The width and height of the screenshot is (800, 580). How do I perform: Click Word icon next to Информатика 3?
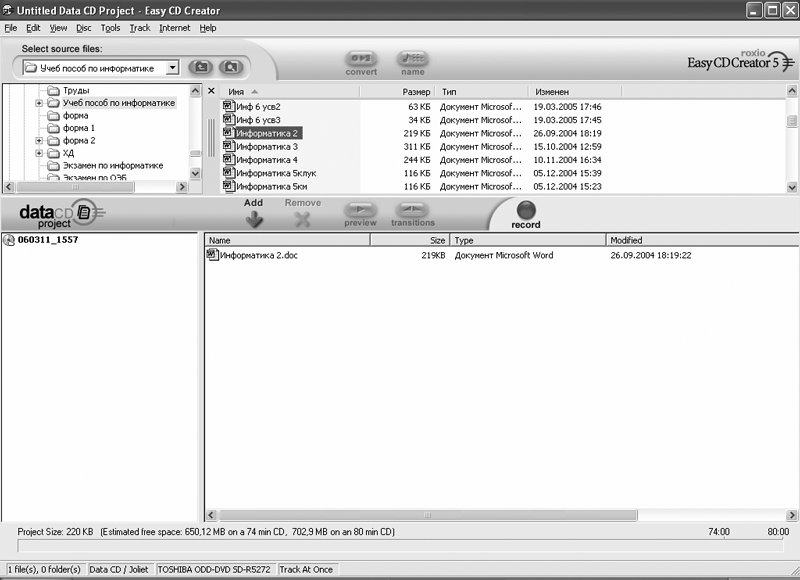pos(229,146)
